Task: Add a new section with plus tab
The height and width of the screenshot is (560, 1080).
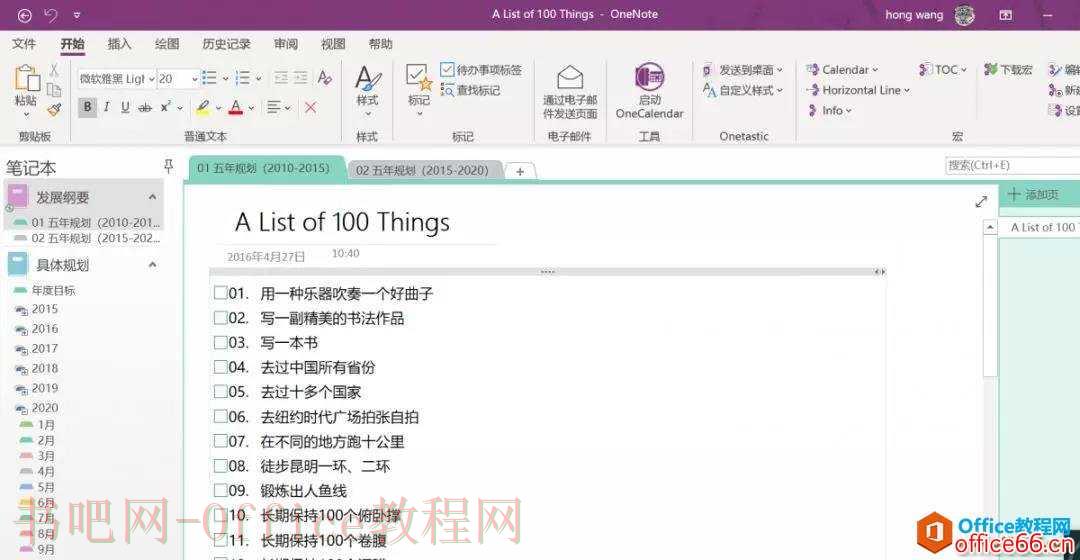Action: [x=520, y=171]
